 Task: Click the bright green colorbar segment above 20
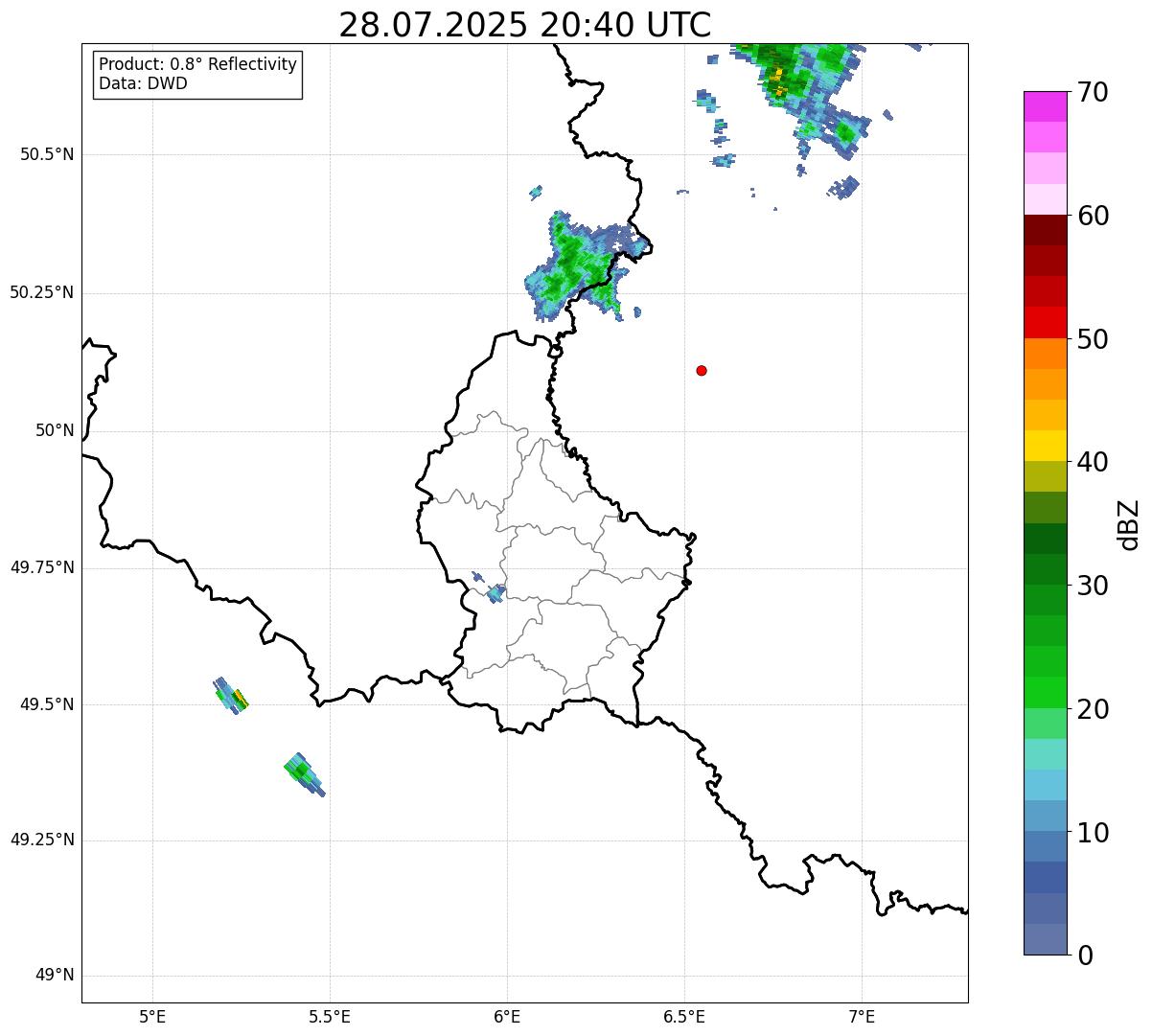pyautogui.click(x=1046, y=692)
